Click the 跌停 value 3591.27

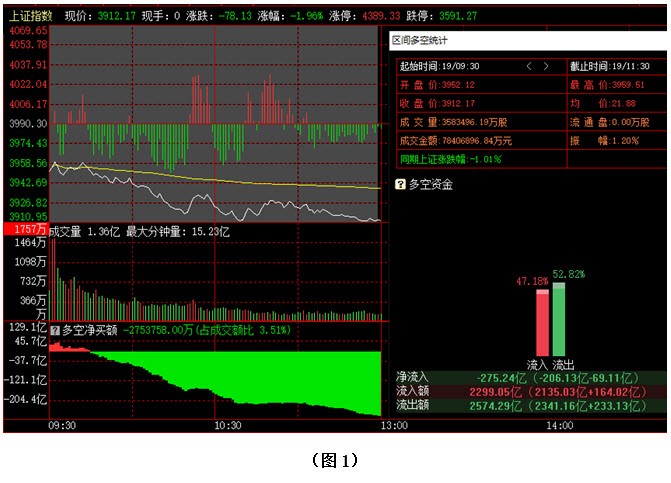(x=458, y=16)
